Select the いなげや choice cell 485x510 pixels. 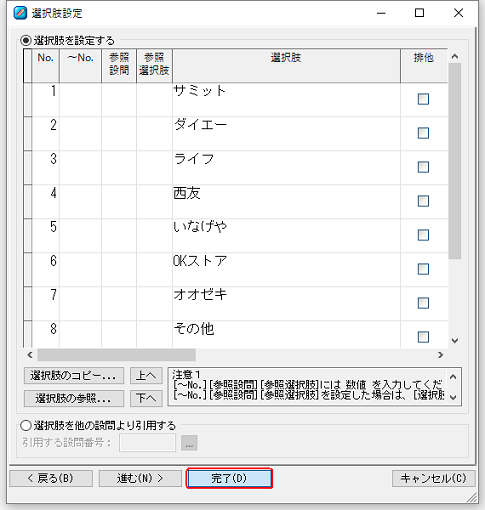click(x=286, y=236)
